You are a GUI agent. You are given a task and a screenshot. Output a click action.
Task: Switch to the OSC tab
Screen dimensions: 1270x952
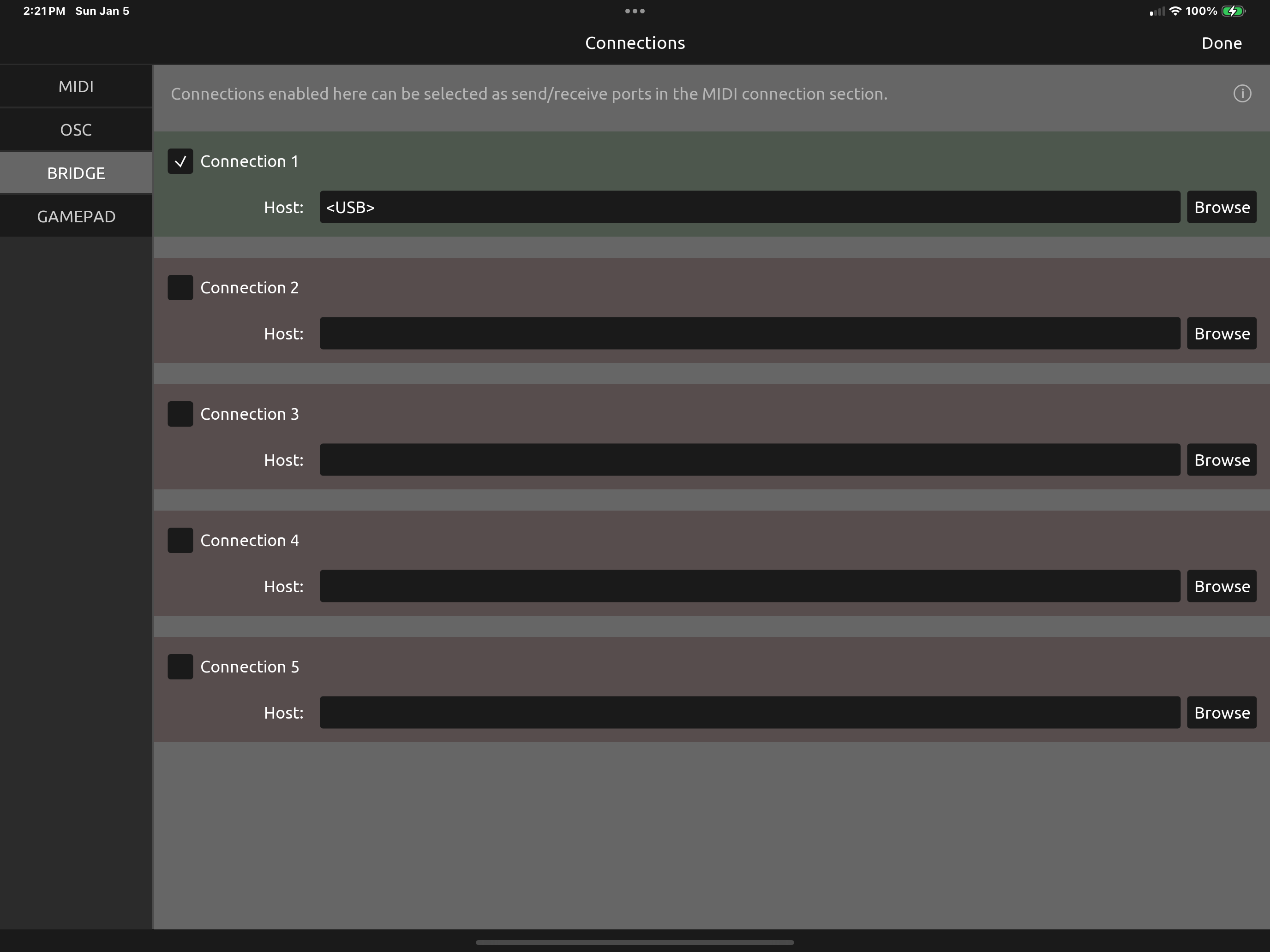click(76, 130)
